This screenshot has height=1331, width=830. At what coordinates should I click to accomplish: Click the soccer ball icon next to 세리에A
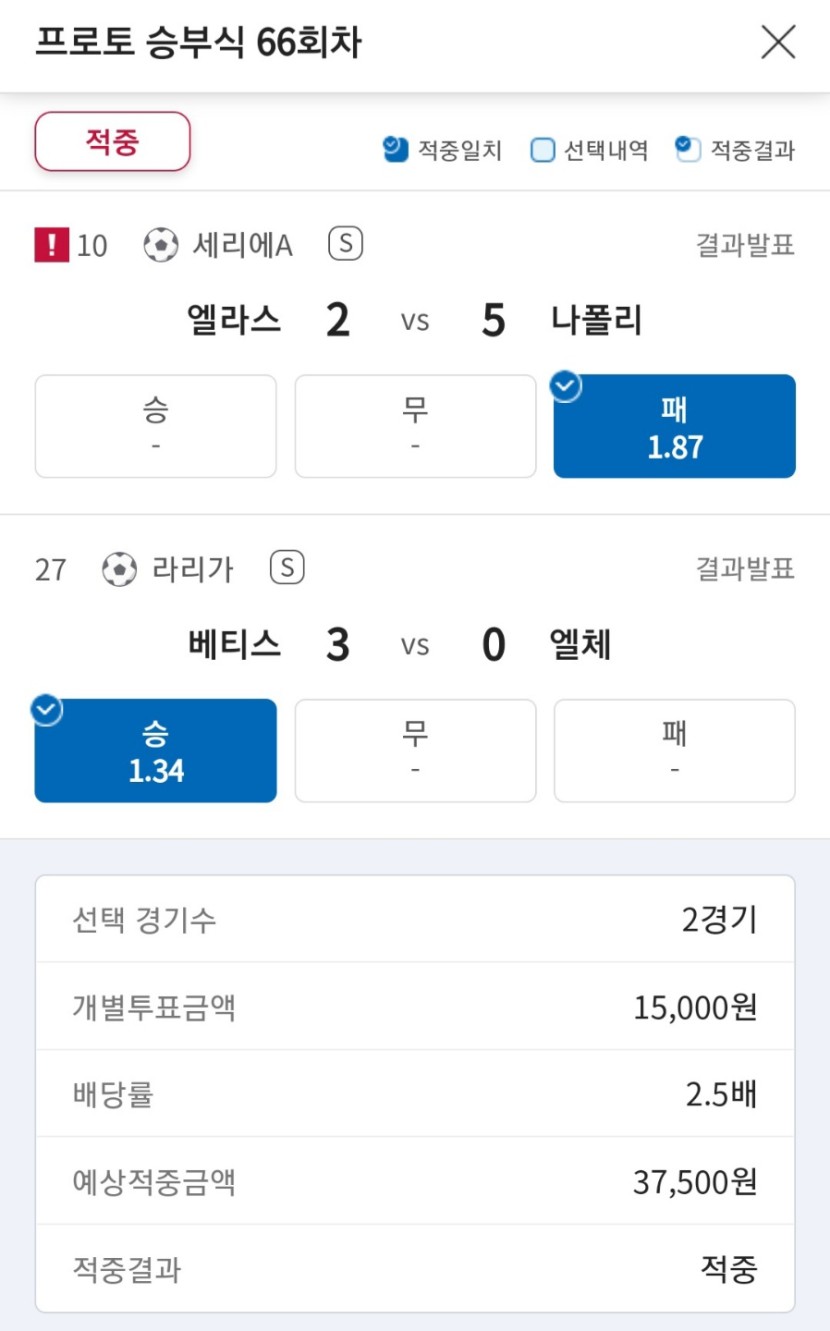click(x=160, y=245)
